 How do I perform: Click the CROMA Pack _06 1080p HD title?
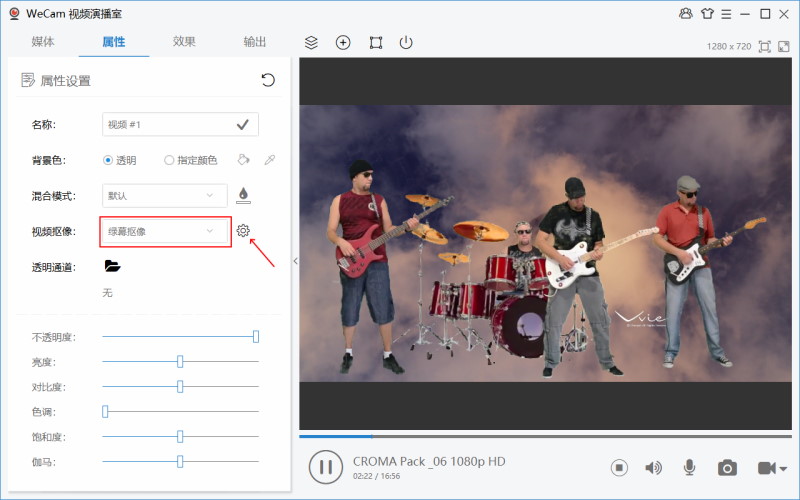click(429, 461)
